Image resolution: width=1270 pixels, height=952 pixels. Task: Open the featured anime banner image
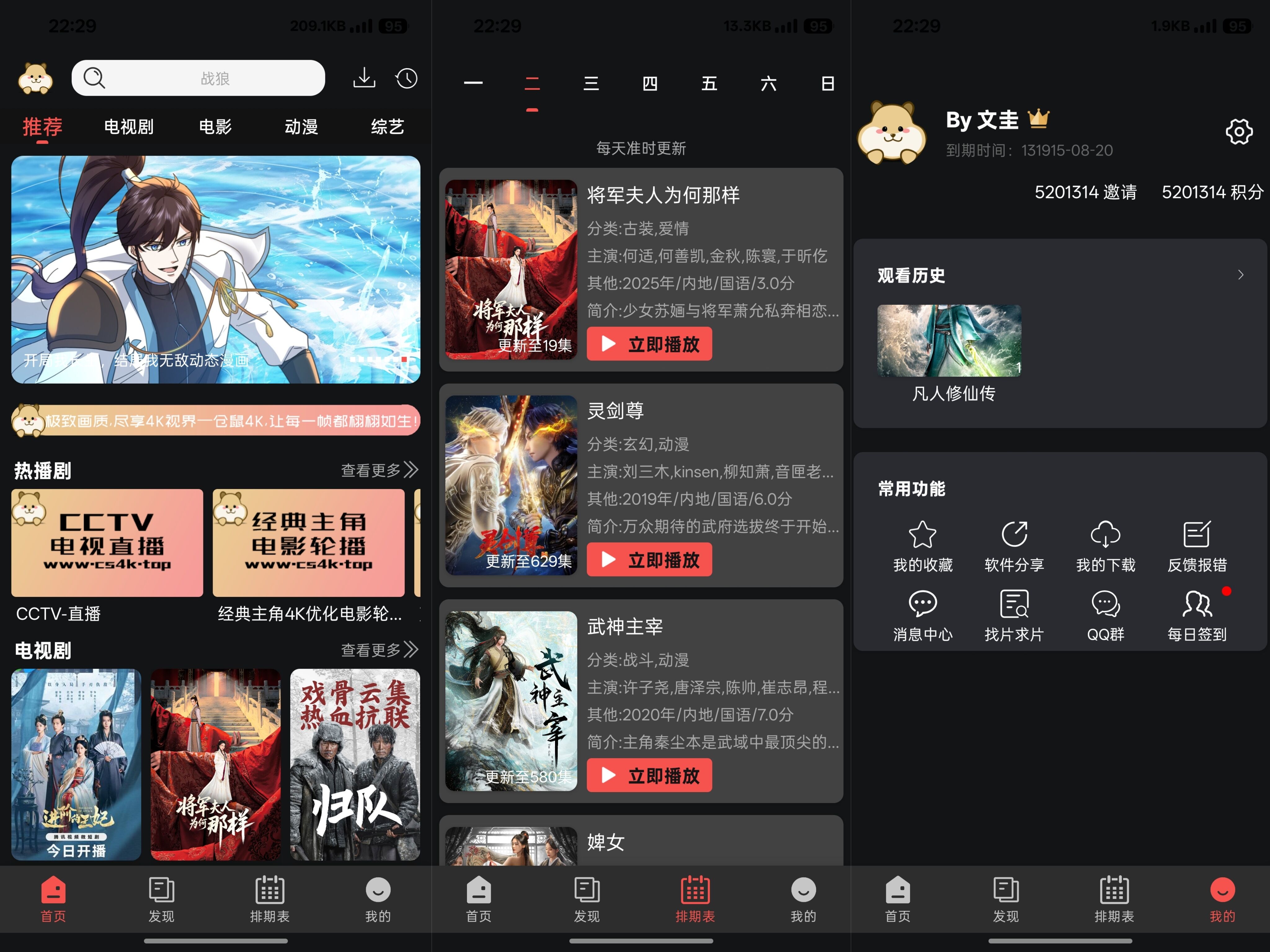(x=216, y=270)
